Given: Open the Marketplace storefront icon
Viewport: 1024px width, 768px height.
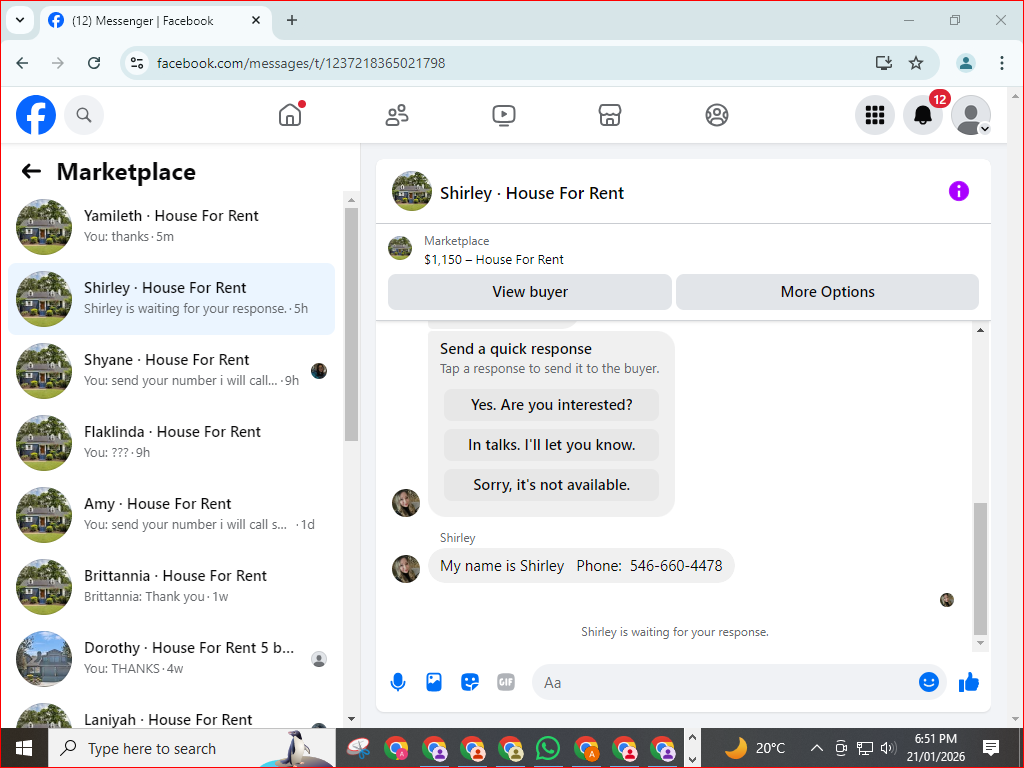Looking at the screenshot, I should pyautogui.click(x=610, y=115).
